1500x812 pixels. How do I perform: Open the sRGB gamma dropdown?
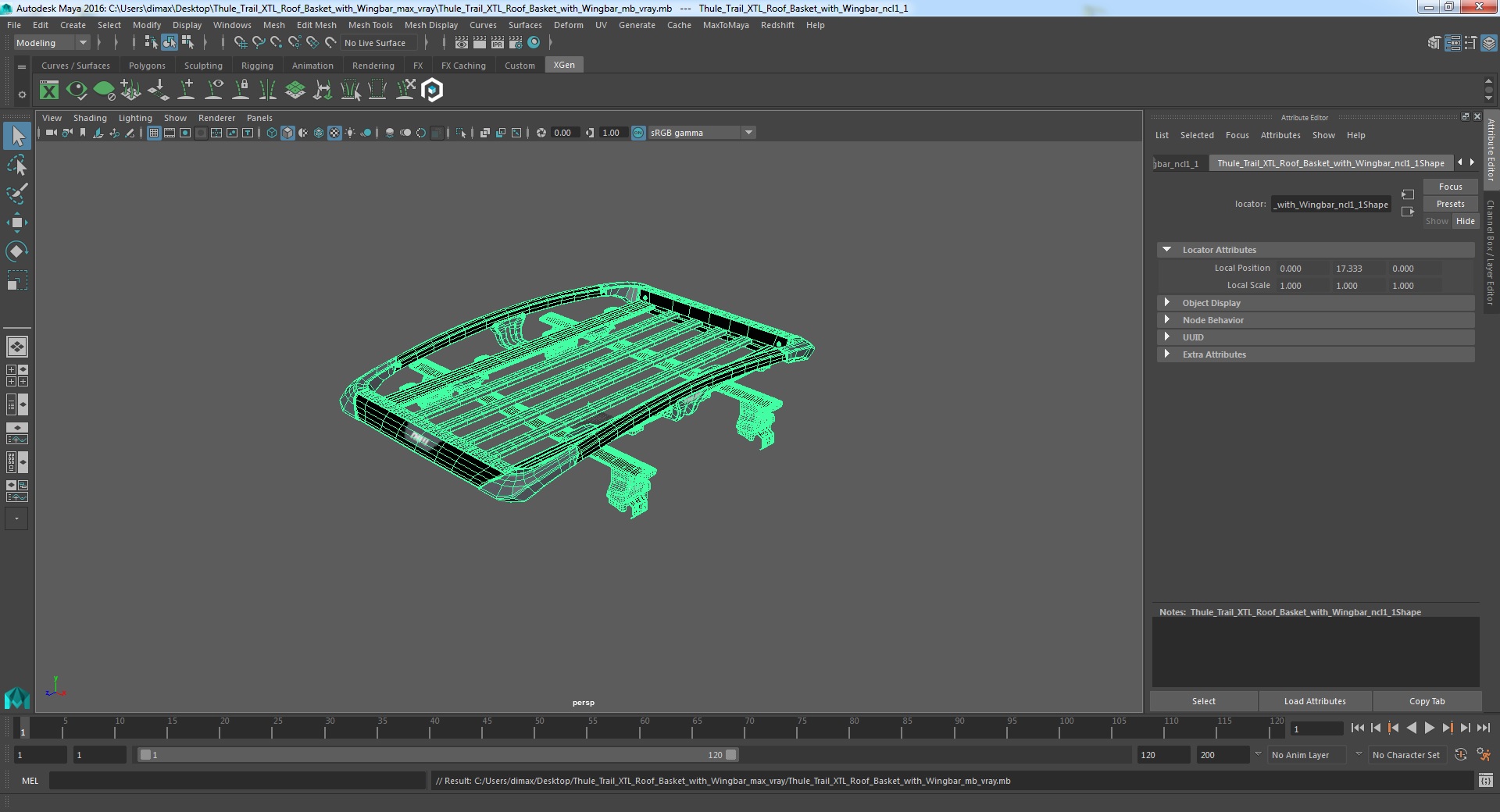[x=702, y=133]
